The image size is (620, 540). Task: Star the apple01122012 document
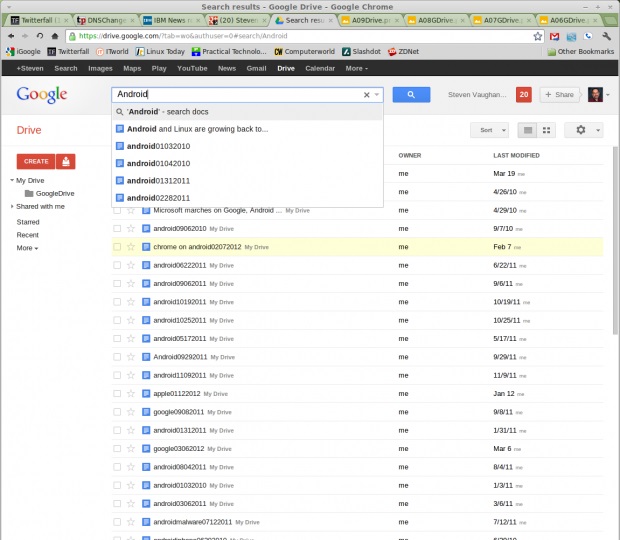(x=130, y=393)
